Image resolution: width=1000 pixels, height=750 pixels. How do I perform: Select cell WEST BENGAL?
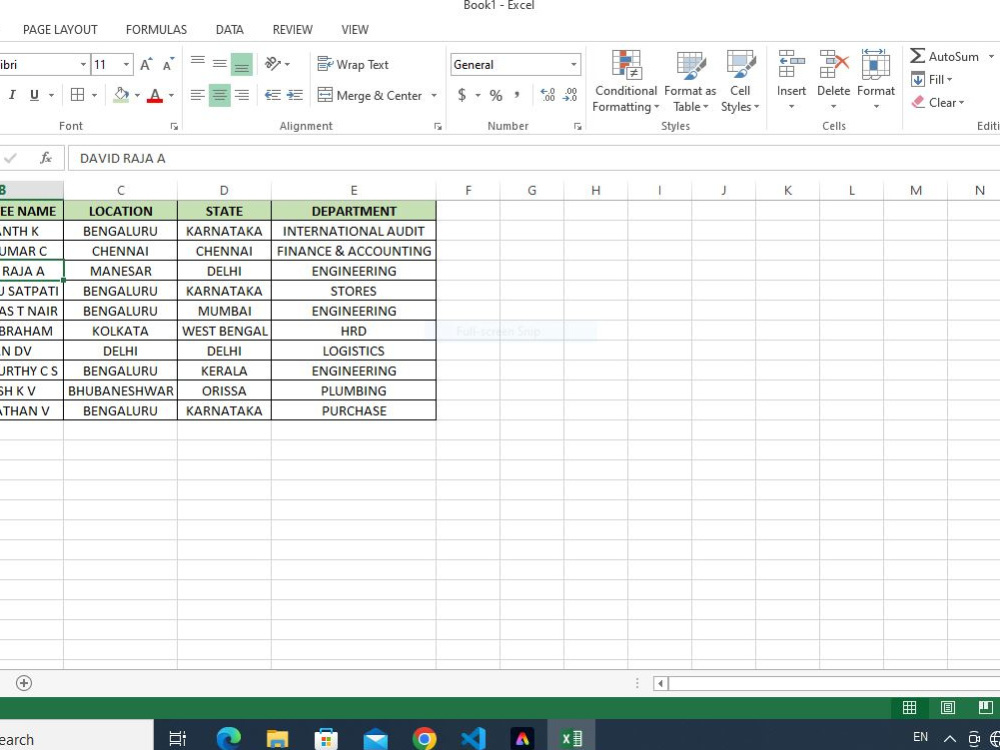click(x=224, y=330)
